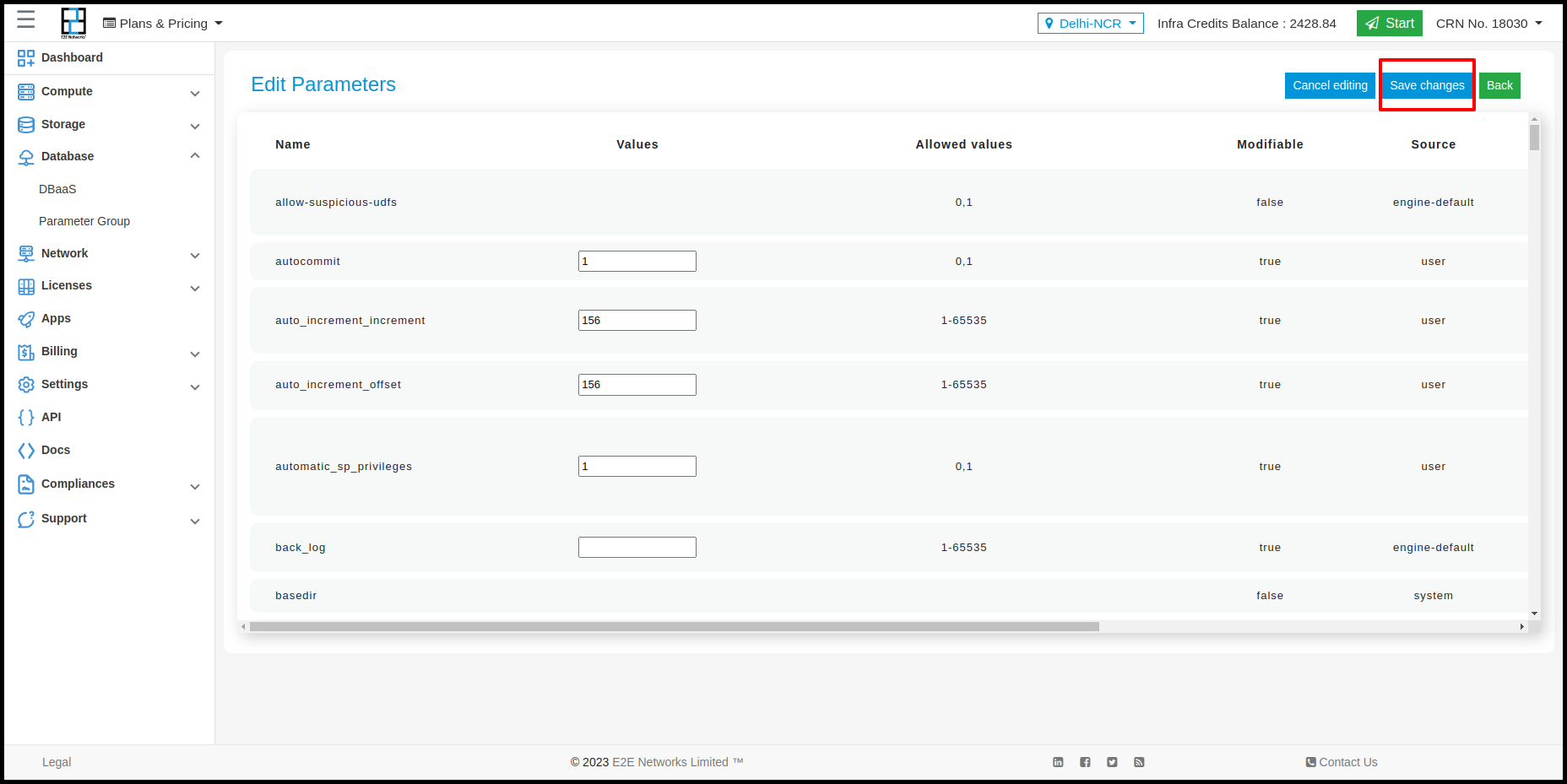Open the hamburger menu icon

point(26,19)
